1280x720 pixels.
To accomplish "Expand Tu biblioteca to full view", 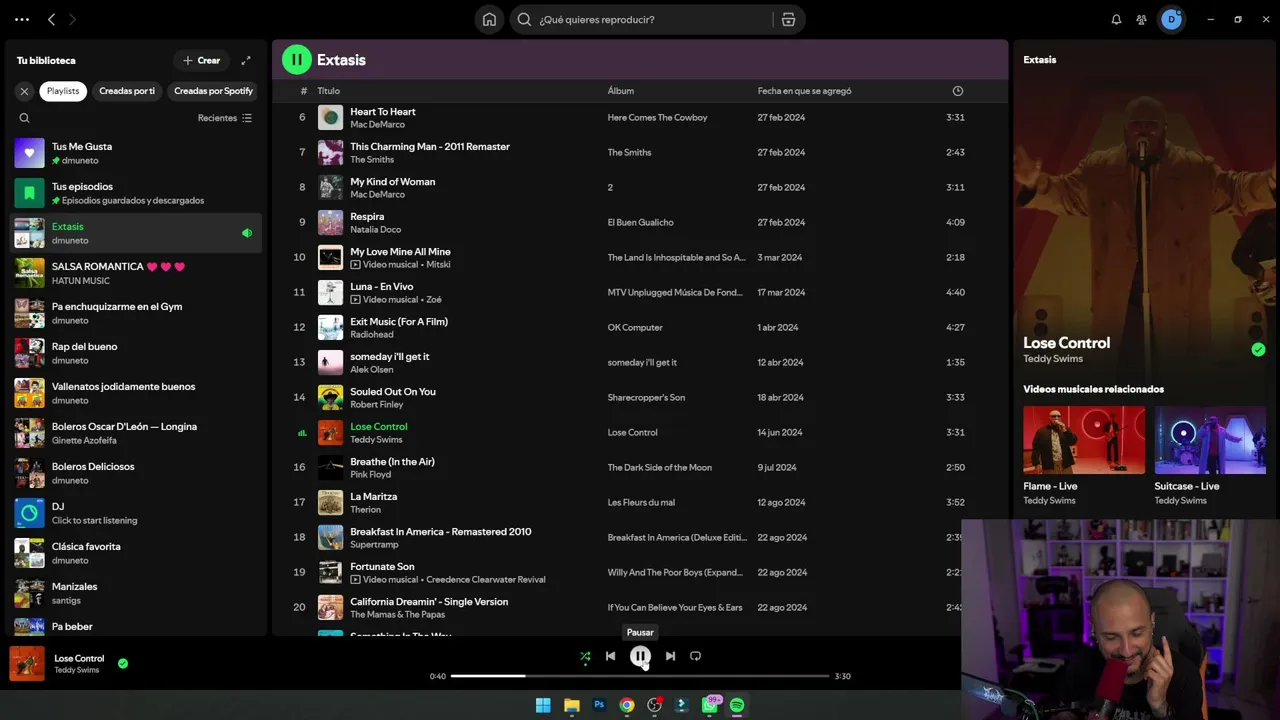I will pyautogui.click(x=246, y=60).
